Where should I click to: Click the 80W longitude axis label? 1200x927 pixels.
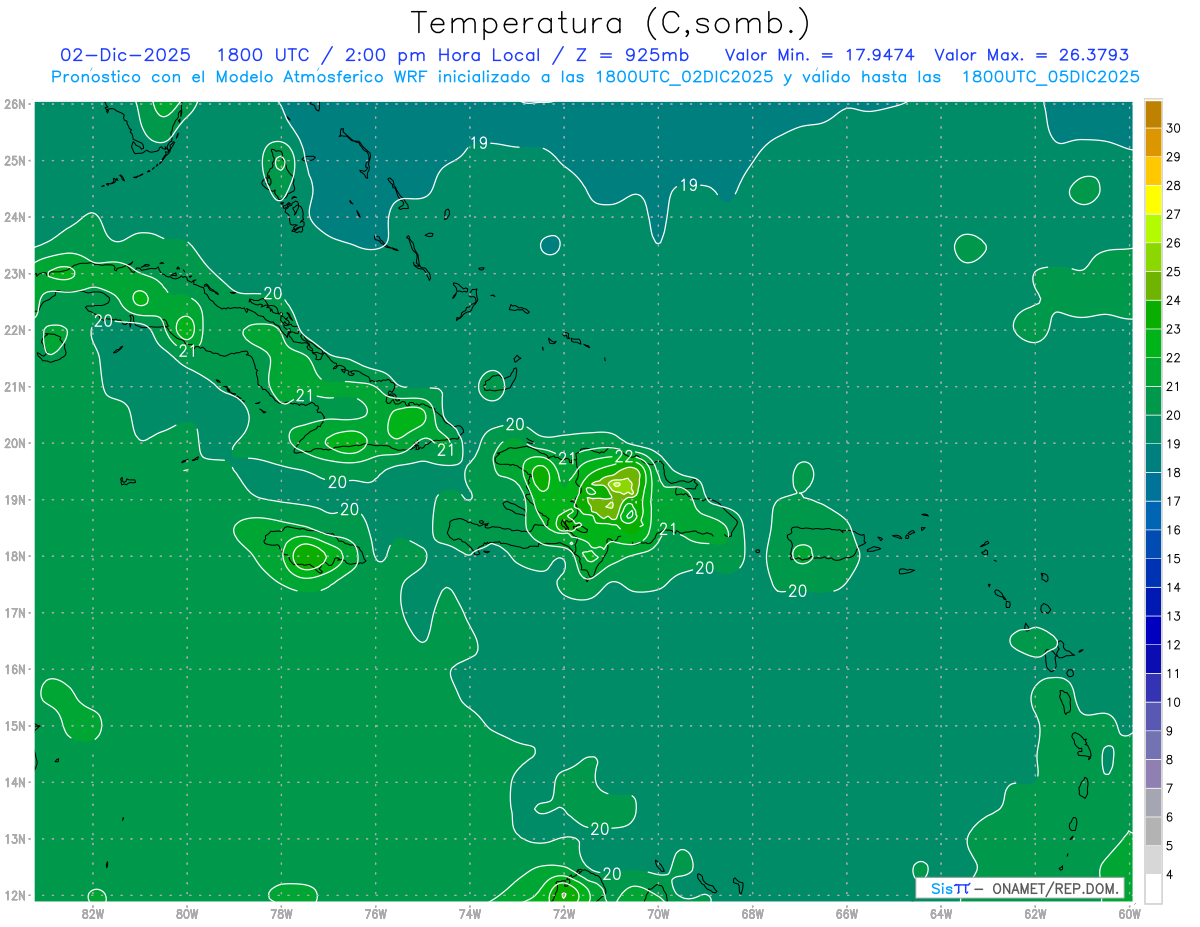click(187, 913)
